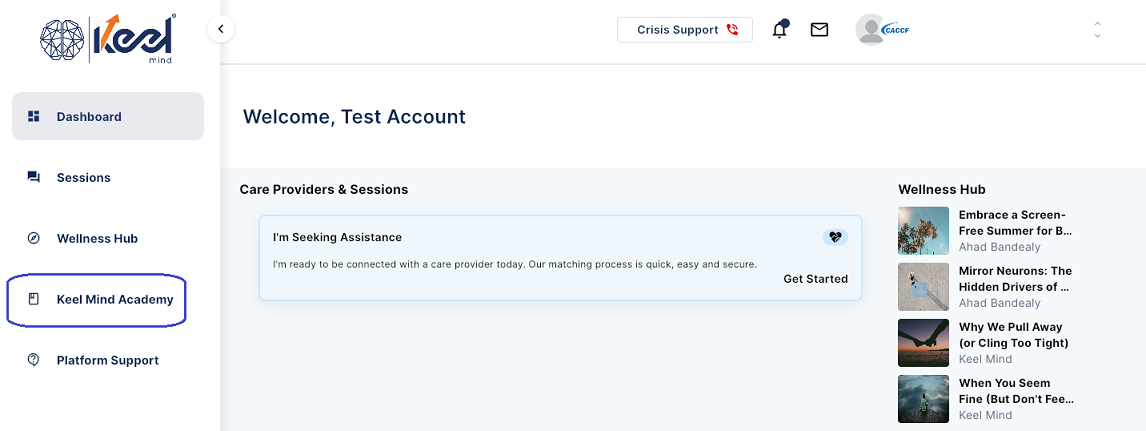This screenshot has height=431, width=1146.
Task: Read the Why We Pull Away article
Action: pyautogui.click(x=1012, y=335)
